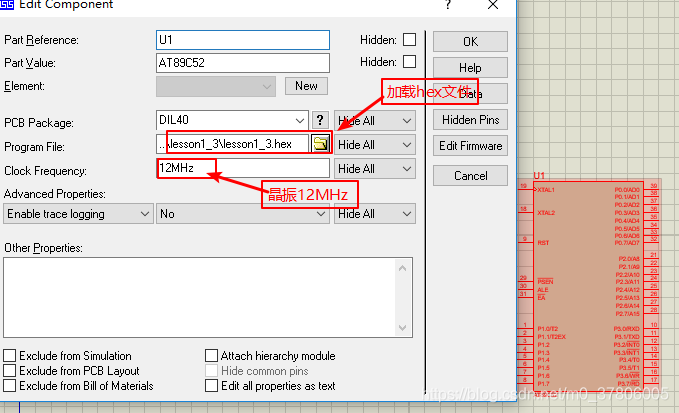Open the No value dropdown

tap(242, 214)
